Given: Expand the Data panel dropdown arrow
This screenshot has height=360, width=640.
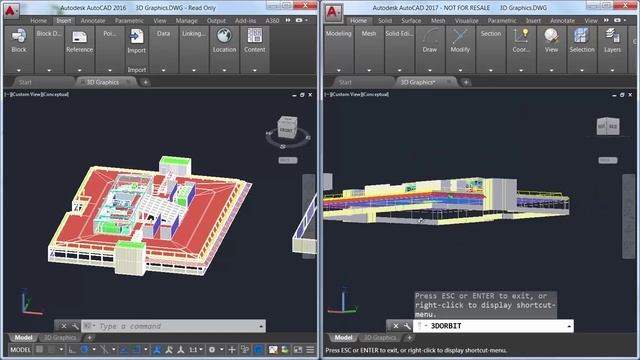Looking at the screenshot, I should (x=163, y=70).
